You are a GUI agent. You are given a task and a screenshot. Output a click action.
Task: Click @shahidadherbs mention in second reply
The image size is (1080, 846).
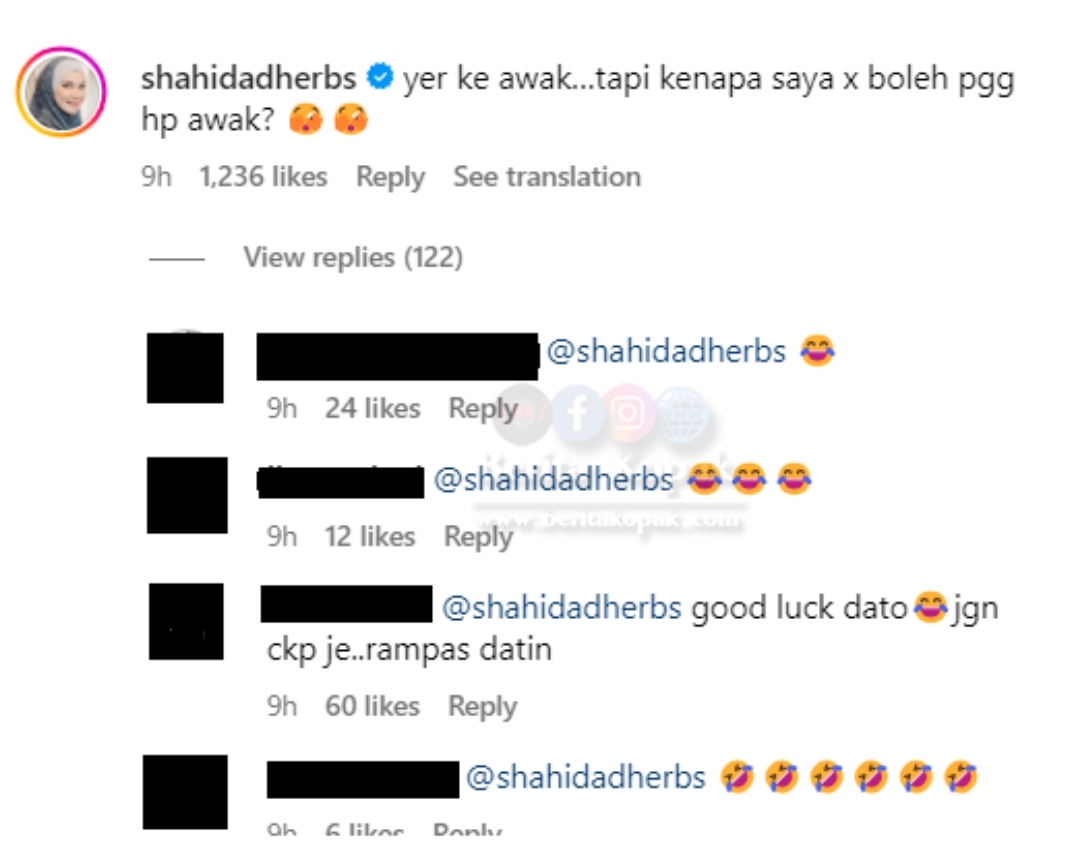tap(553, 479)
